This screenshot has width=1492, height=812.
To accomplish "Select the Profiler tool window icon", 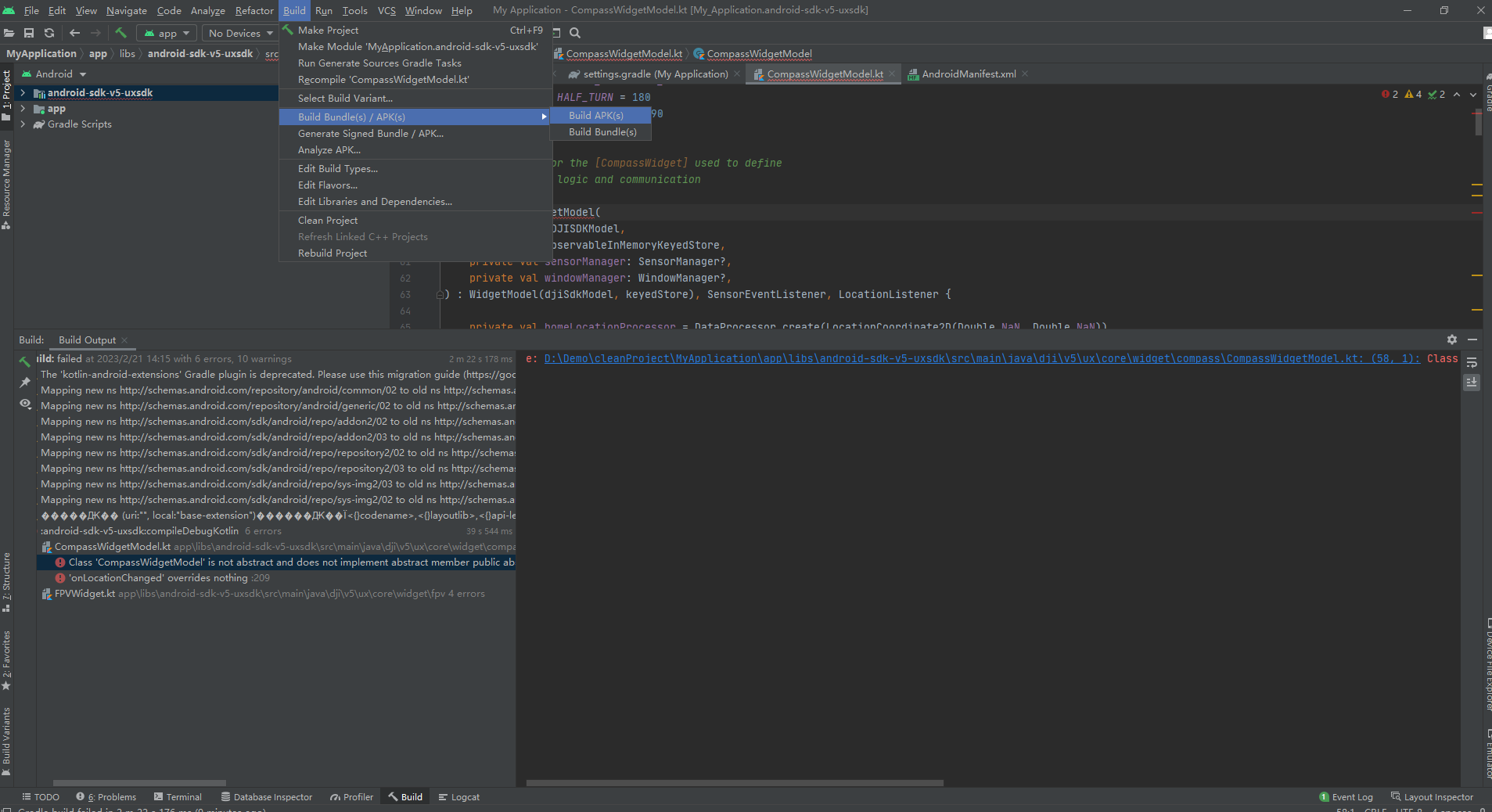I will click(351, 796).
